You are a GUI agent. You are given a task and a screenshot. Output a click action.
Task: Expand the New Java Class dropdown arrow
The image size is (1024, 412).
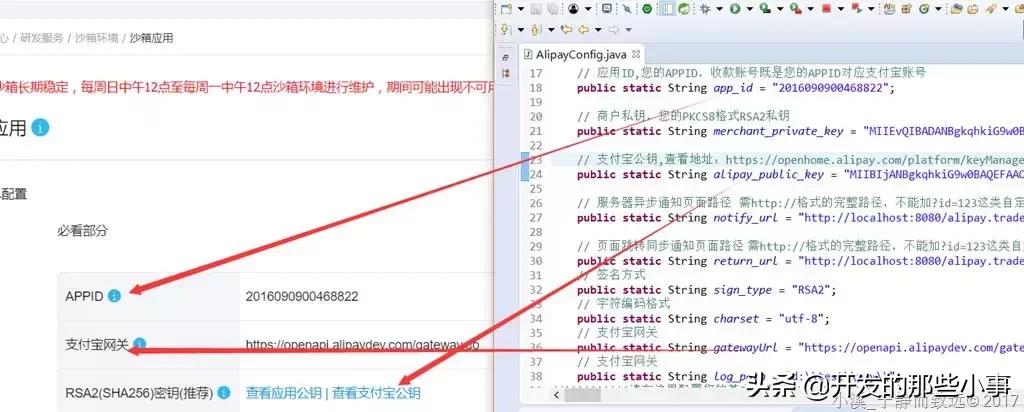click(x=938, y=8)
